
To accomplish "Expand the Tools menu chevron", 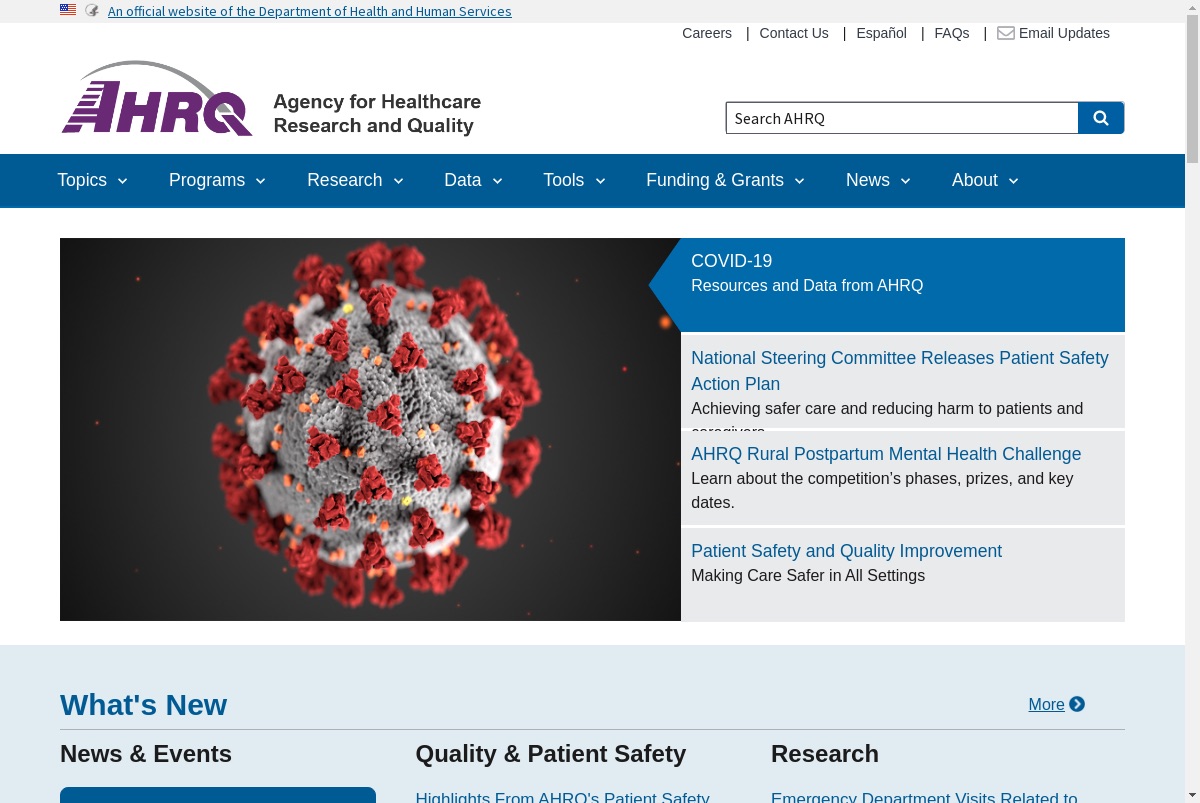I will pyautogui.click(x=600, y=181).
